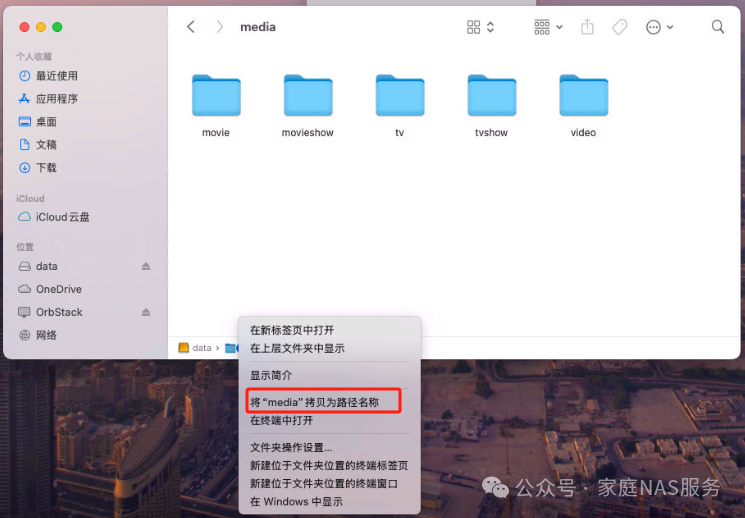Expand the group-by dropdown chevron

point(559,27)
